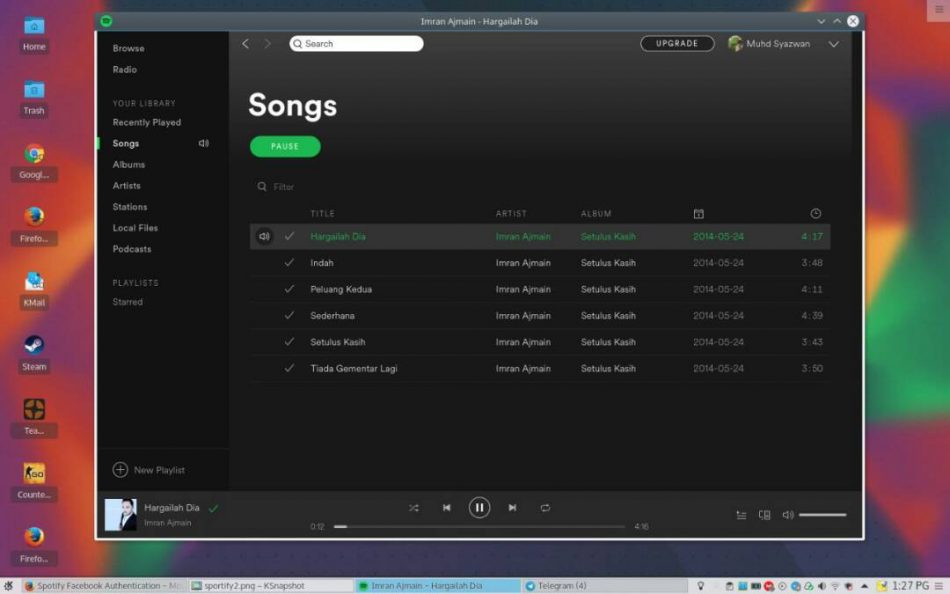Open Stations in the sidebar
Viewport: 950px width, 594px height.
(x=130, y=207)
